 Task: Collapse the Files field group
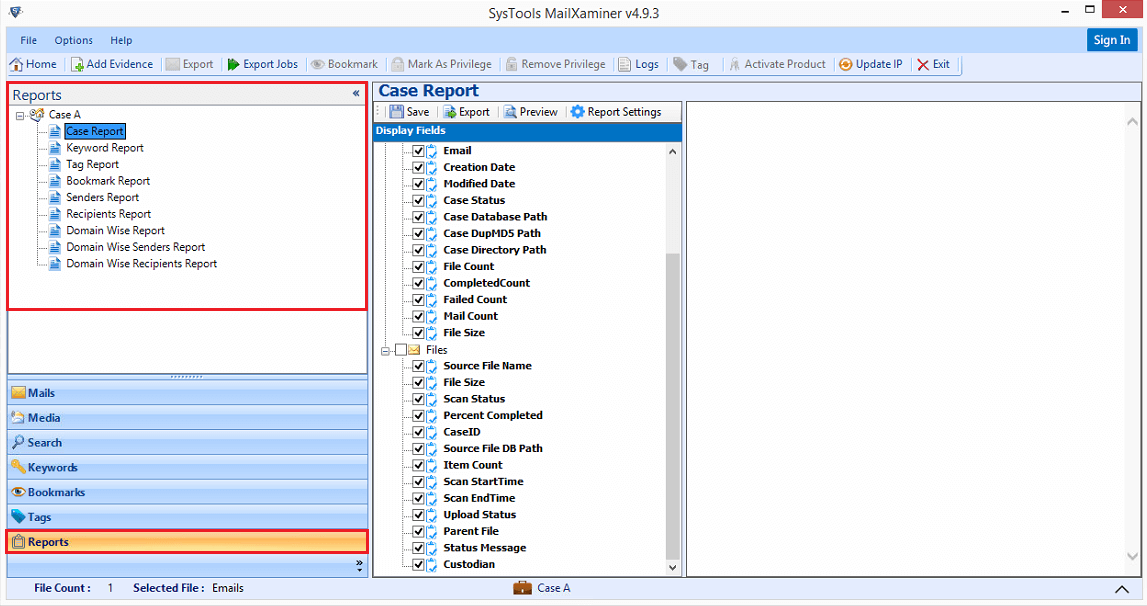pos(386,349)
